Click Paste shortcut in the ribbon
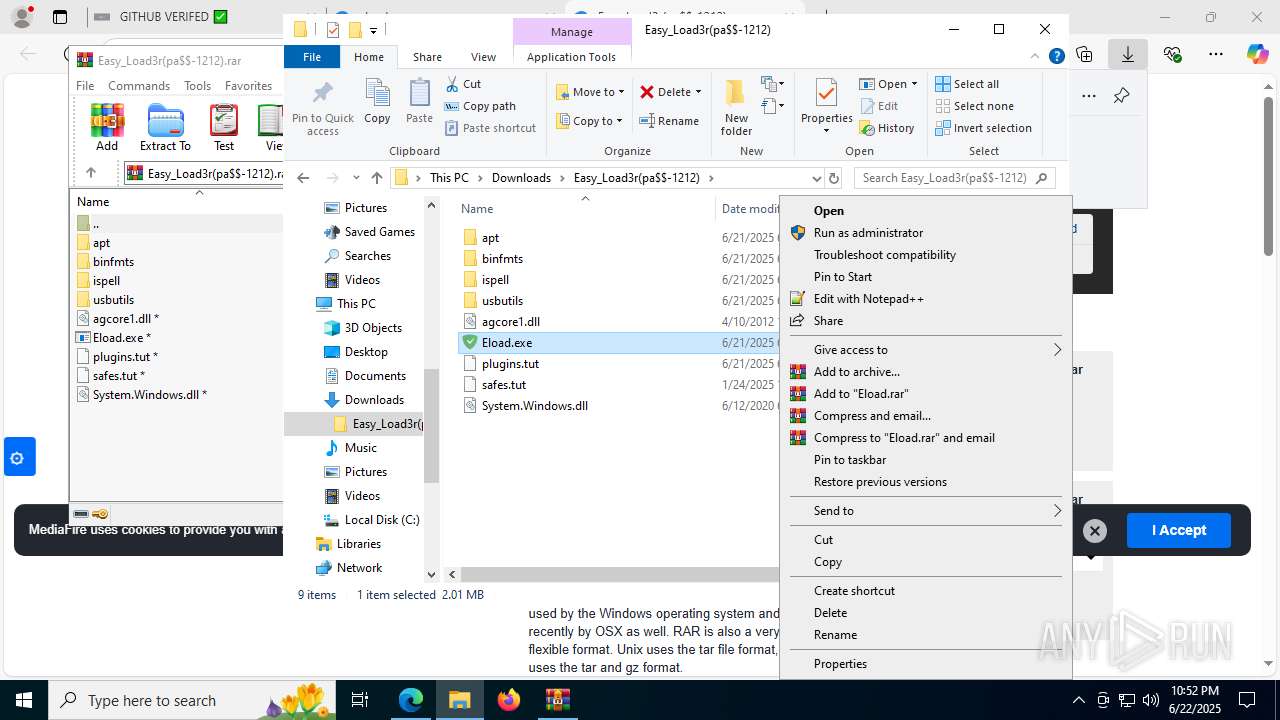Image resolution: width=1280 pixels, height=720 pixels. tap(490, 128)
